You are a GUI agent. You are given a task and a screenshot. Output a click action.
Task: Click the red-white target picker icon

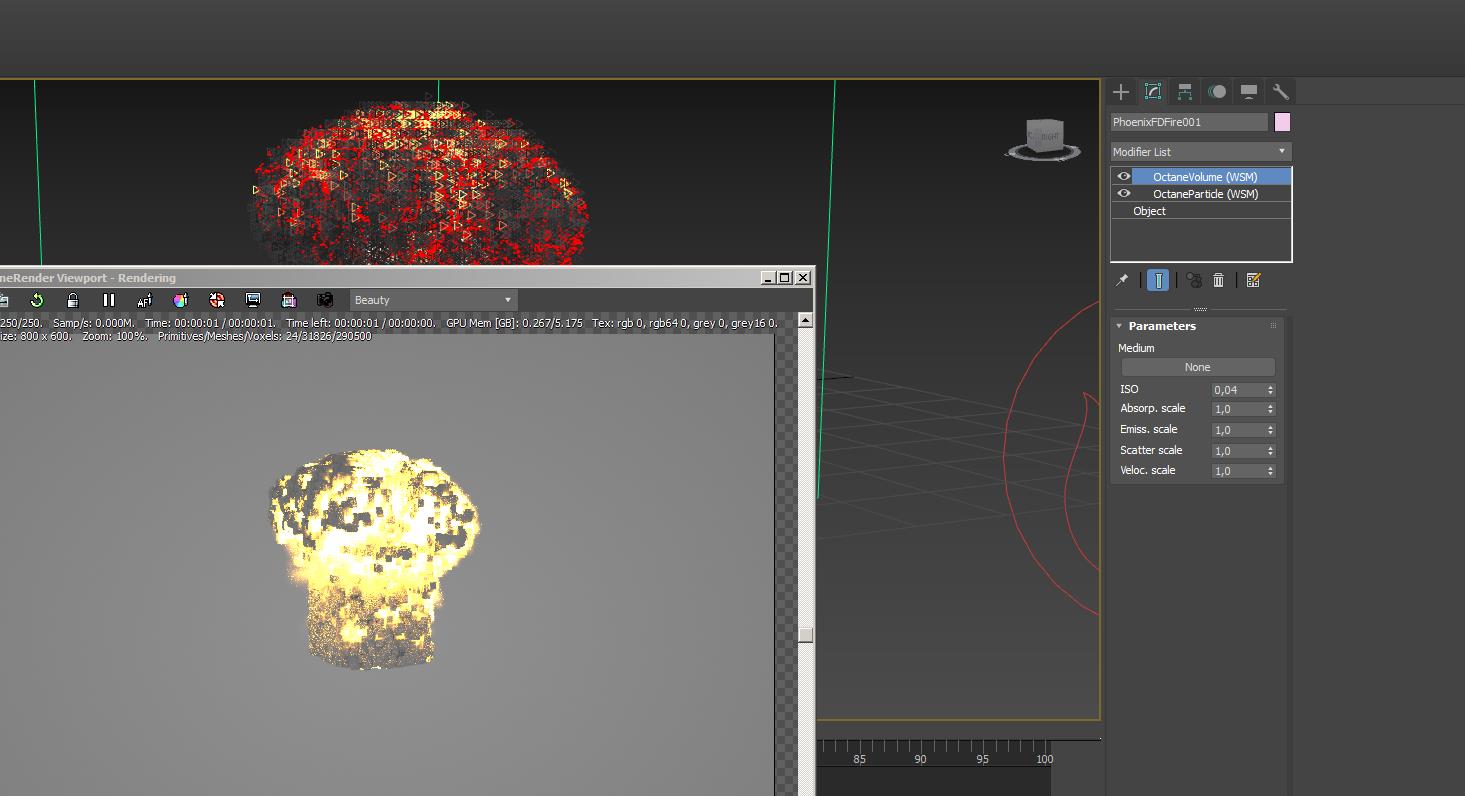217,300
